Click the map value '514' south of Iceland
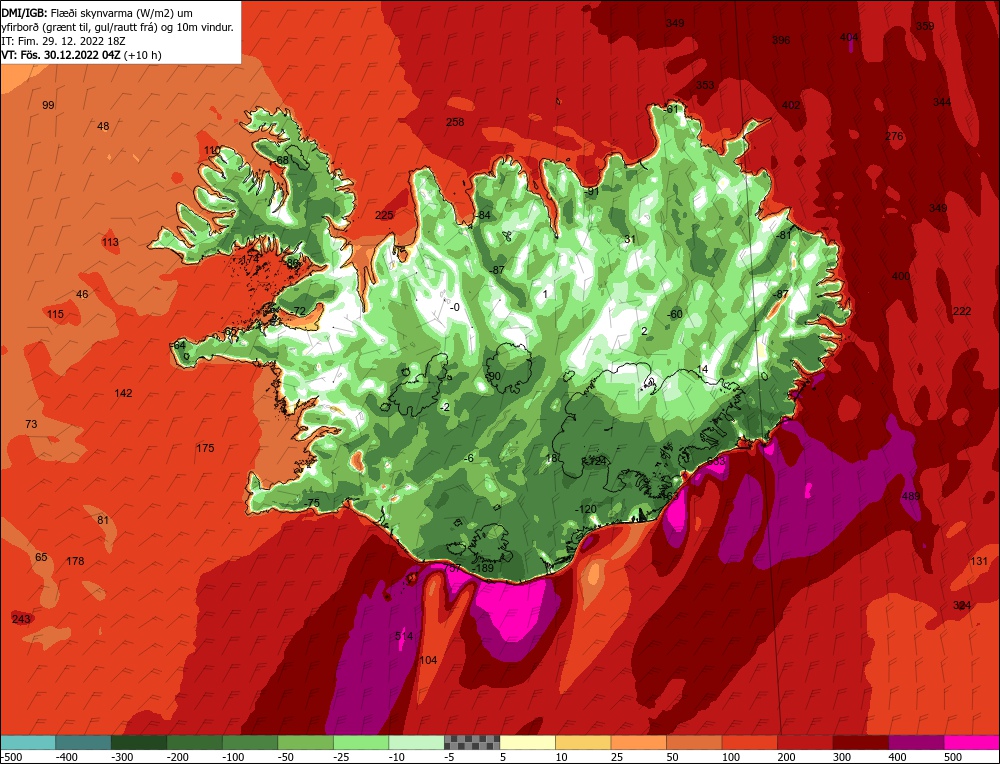The height and width of the screenshot is (764, 1000). pyautogui.click(x=404, y=636)
